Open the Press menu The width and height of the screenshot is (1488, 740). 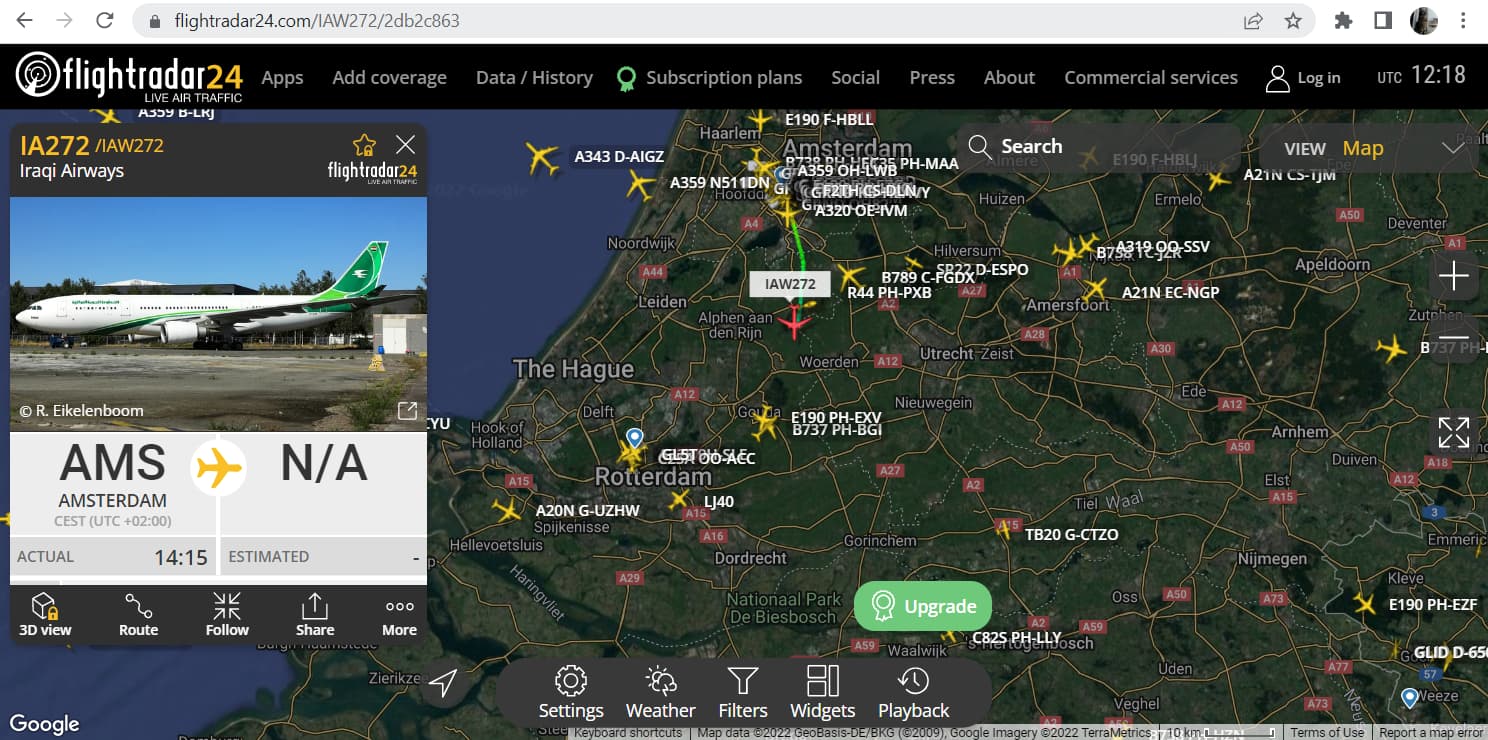[932, 78]
